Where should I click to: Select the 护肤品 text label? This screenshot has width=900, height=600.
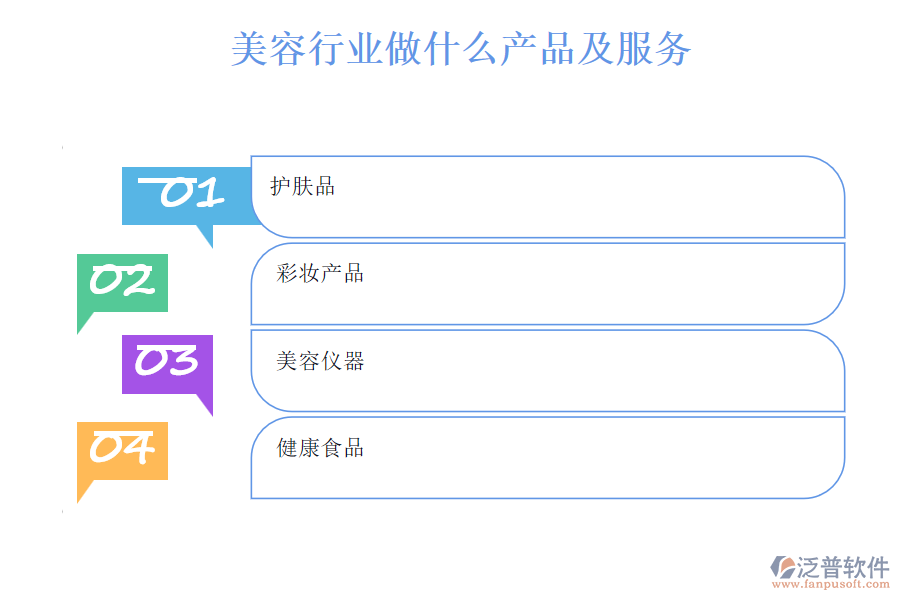click(x=302, y=186)
